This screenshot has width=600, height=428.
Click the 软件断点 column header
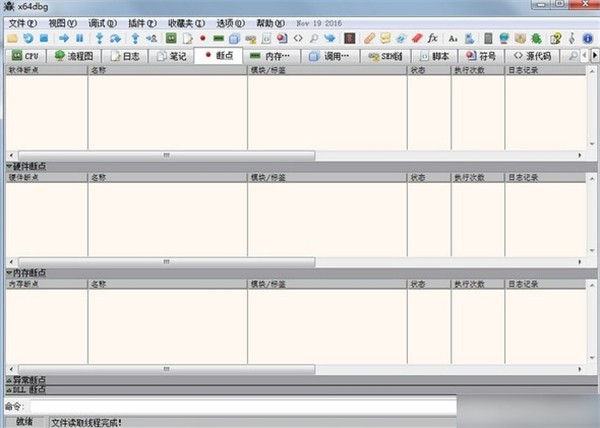pyautogui.click(x=46, y=70)
